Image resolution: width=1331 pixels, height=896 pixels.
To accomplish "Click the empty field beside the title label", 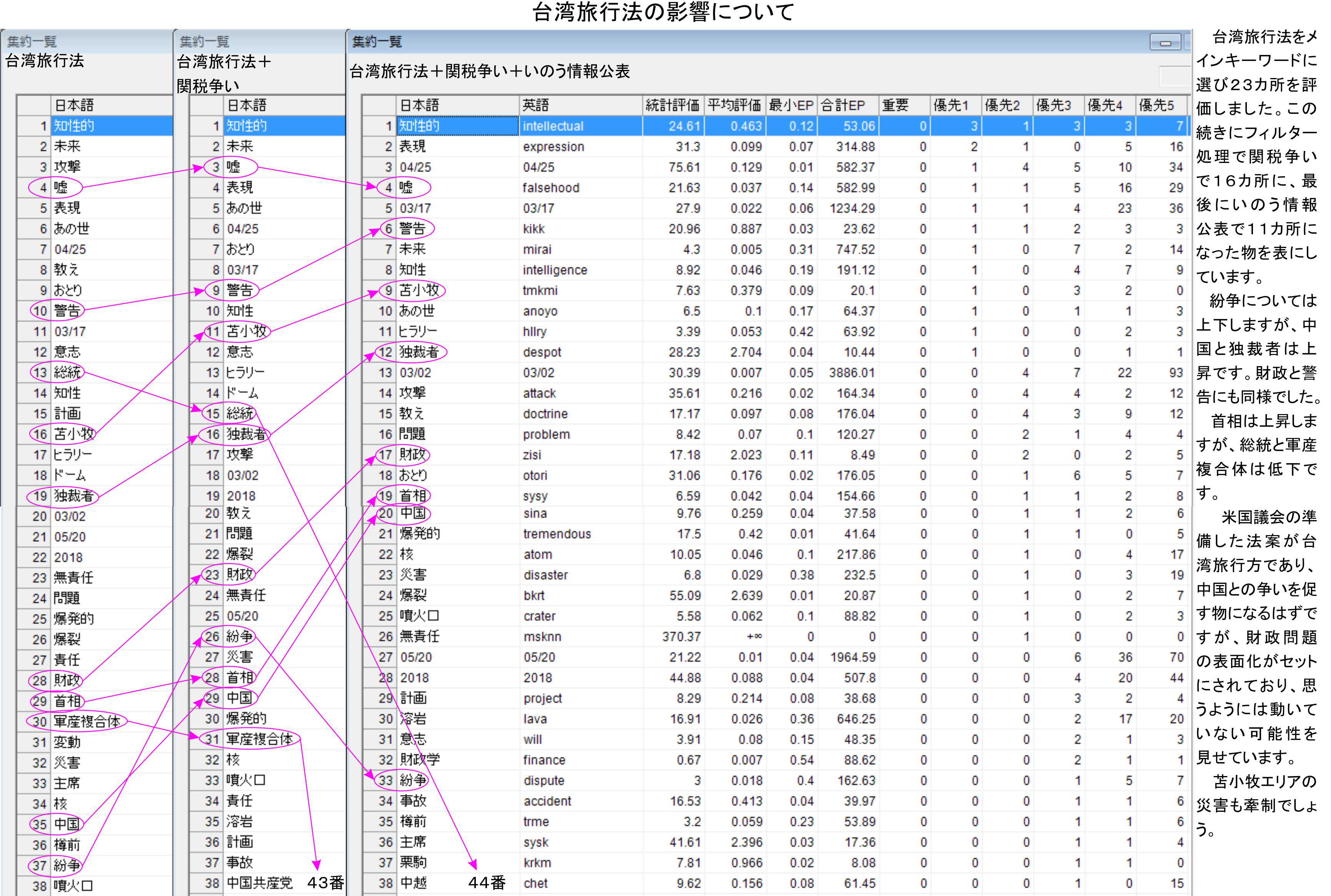I will [x=1175, y=76].
